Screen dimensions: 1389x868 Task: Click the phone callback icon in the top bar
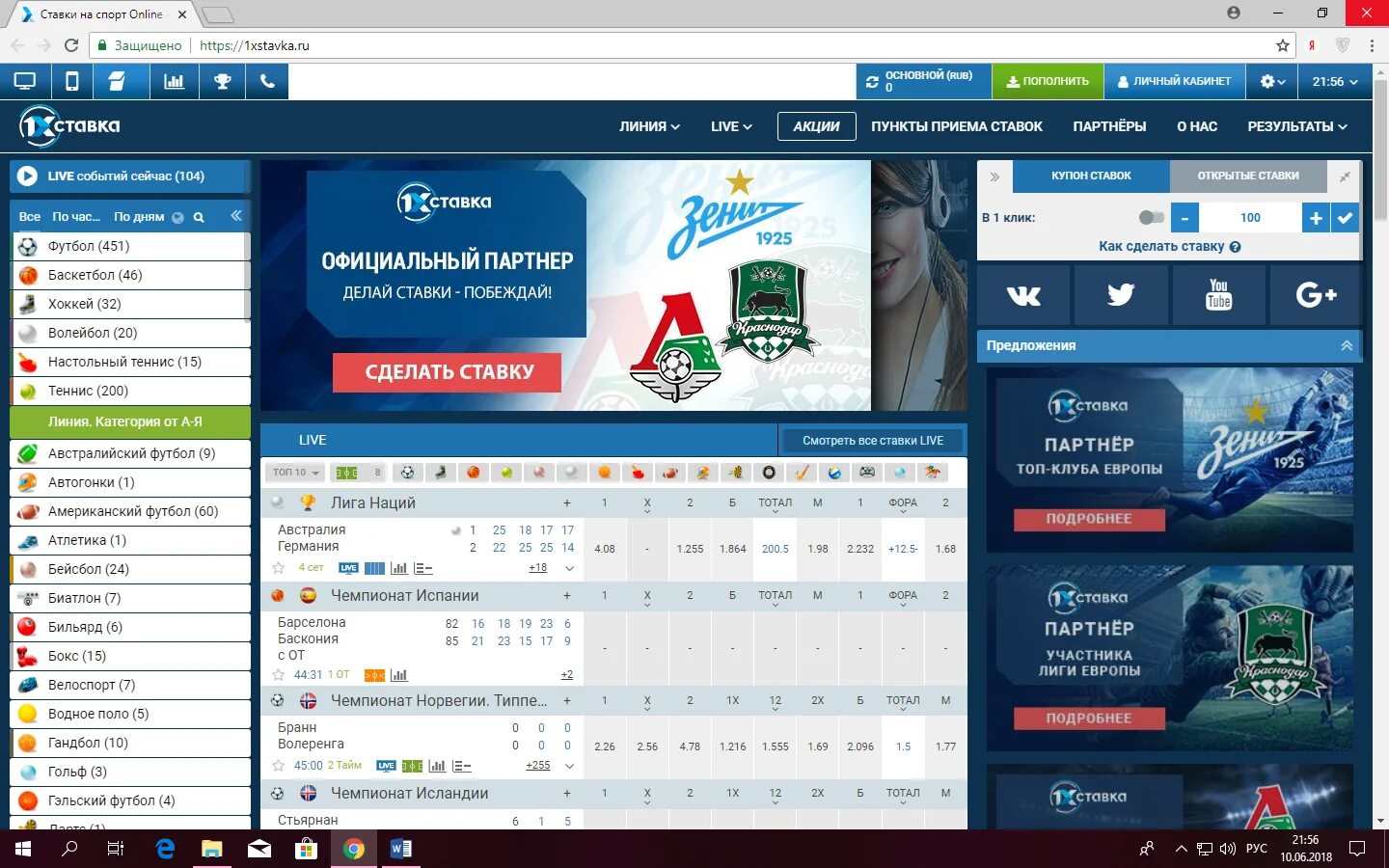pos(267,82)
